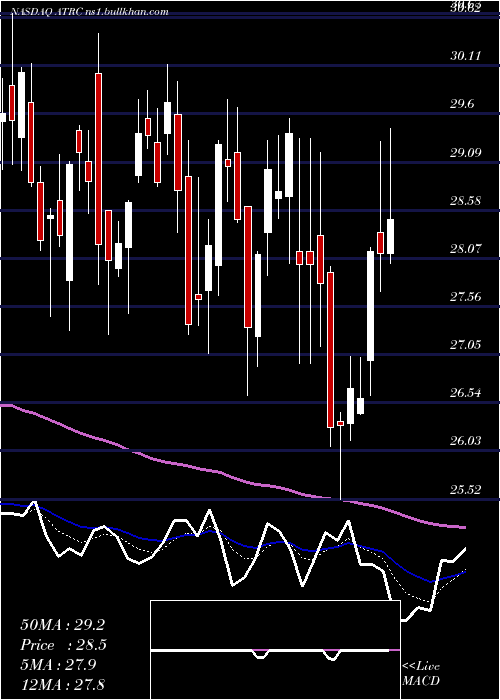Click the 30.11 price axis label
Image resolution: width=500 pixels, height=700 pixels.
[x=466, y=56]
